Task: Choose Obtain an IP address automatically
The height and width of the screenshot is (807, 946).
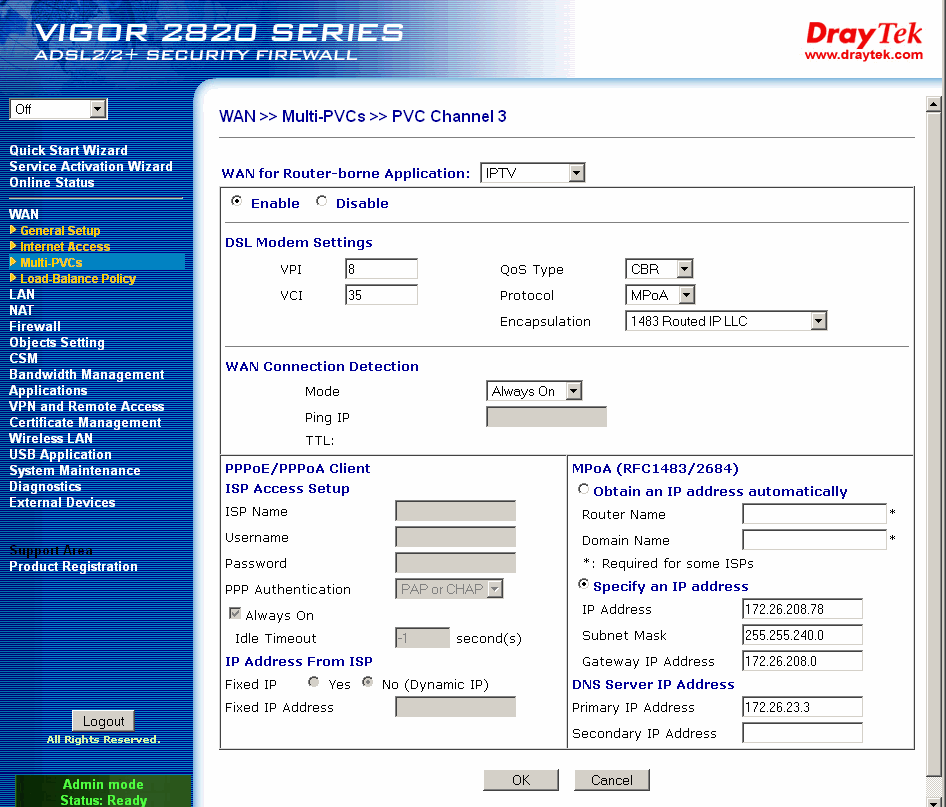Action: tap(583, 490)
